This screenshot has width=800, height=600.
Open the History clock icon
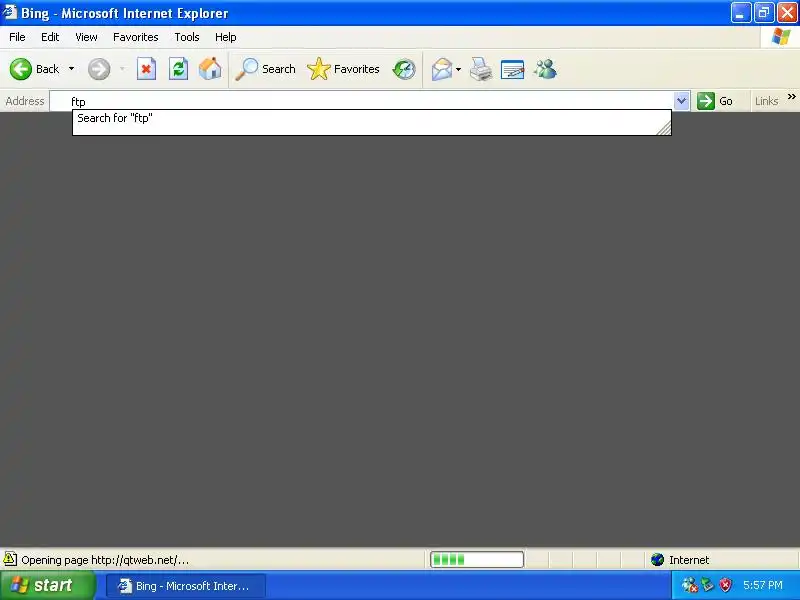click(404, 69)
